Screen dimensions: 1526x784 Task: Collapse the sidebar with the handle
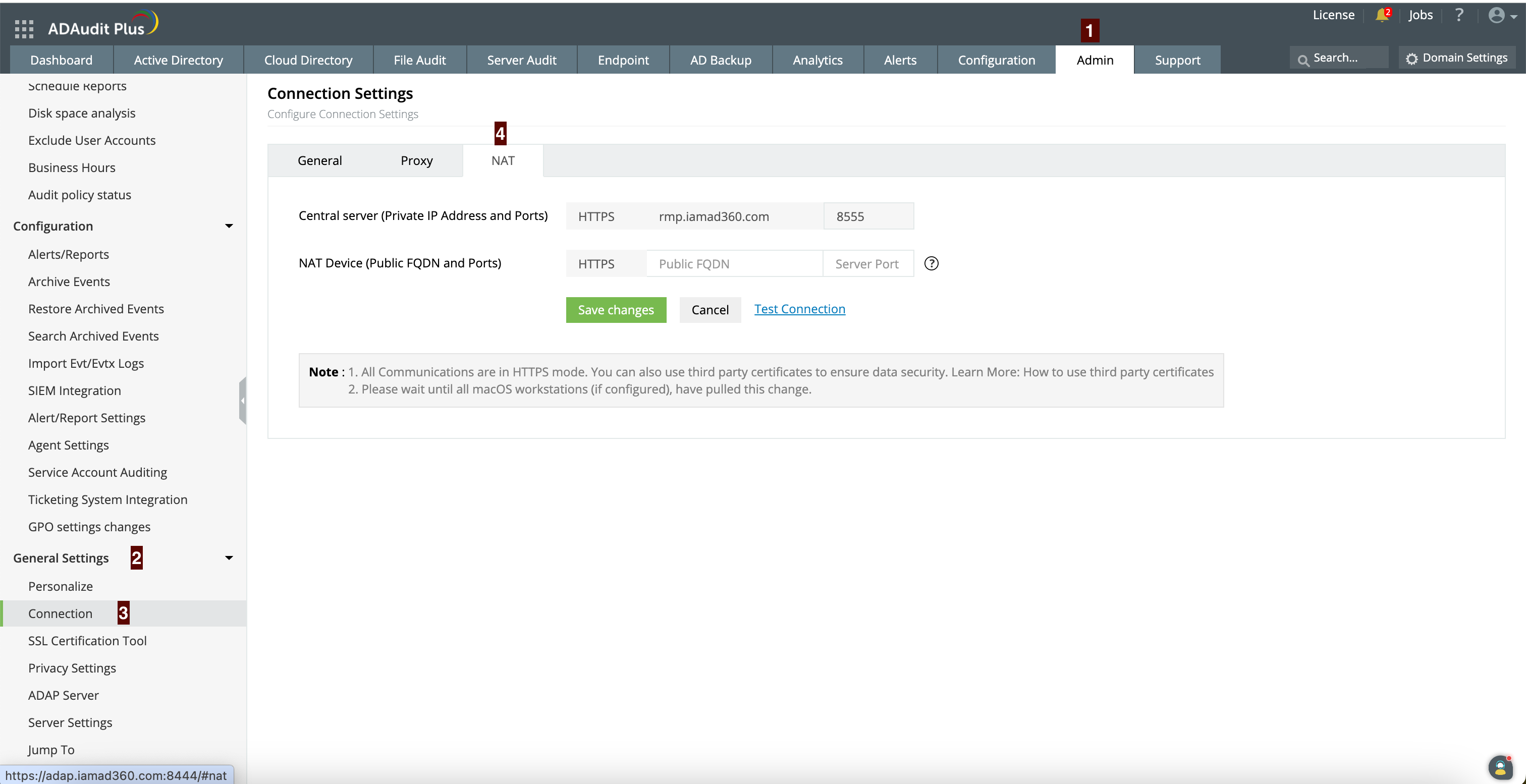click(x=242, y=401)
